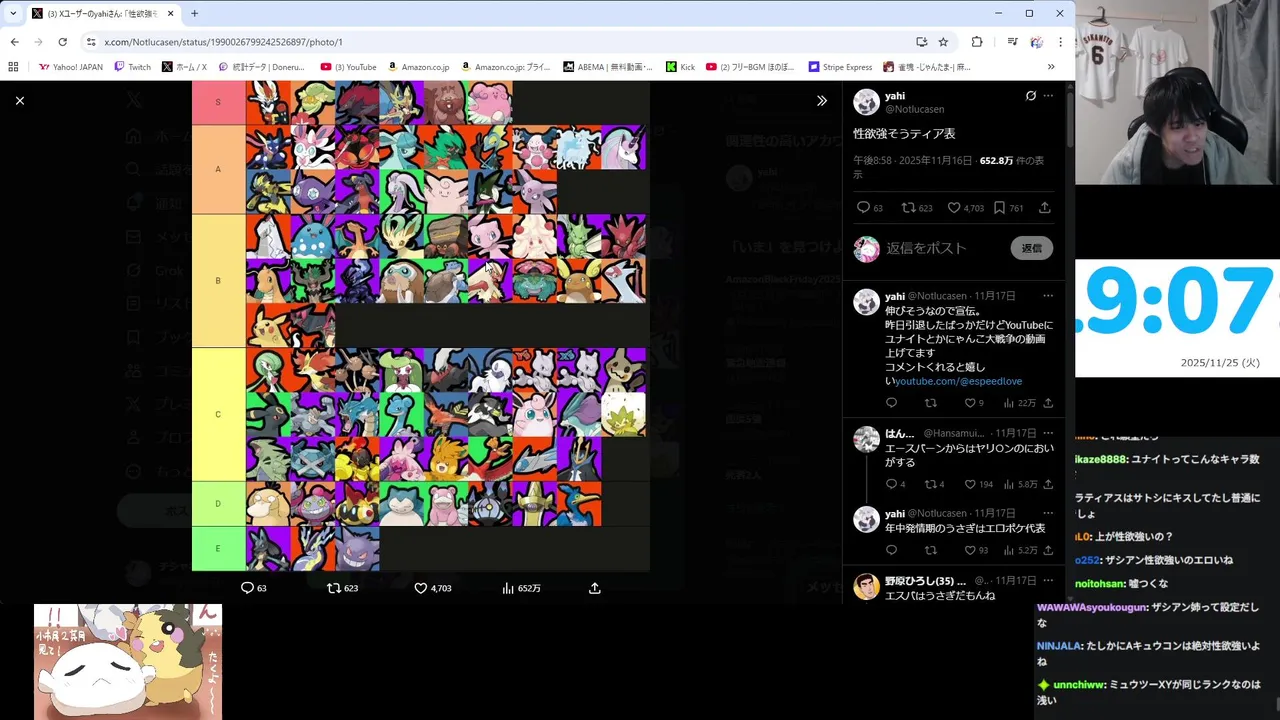Open the extensions puzzle icon
Screen dimensions: 1280x720
pyautogui.click(x=977, y=42)
